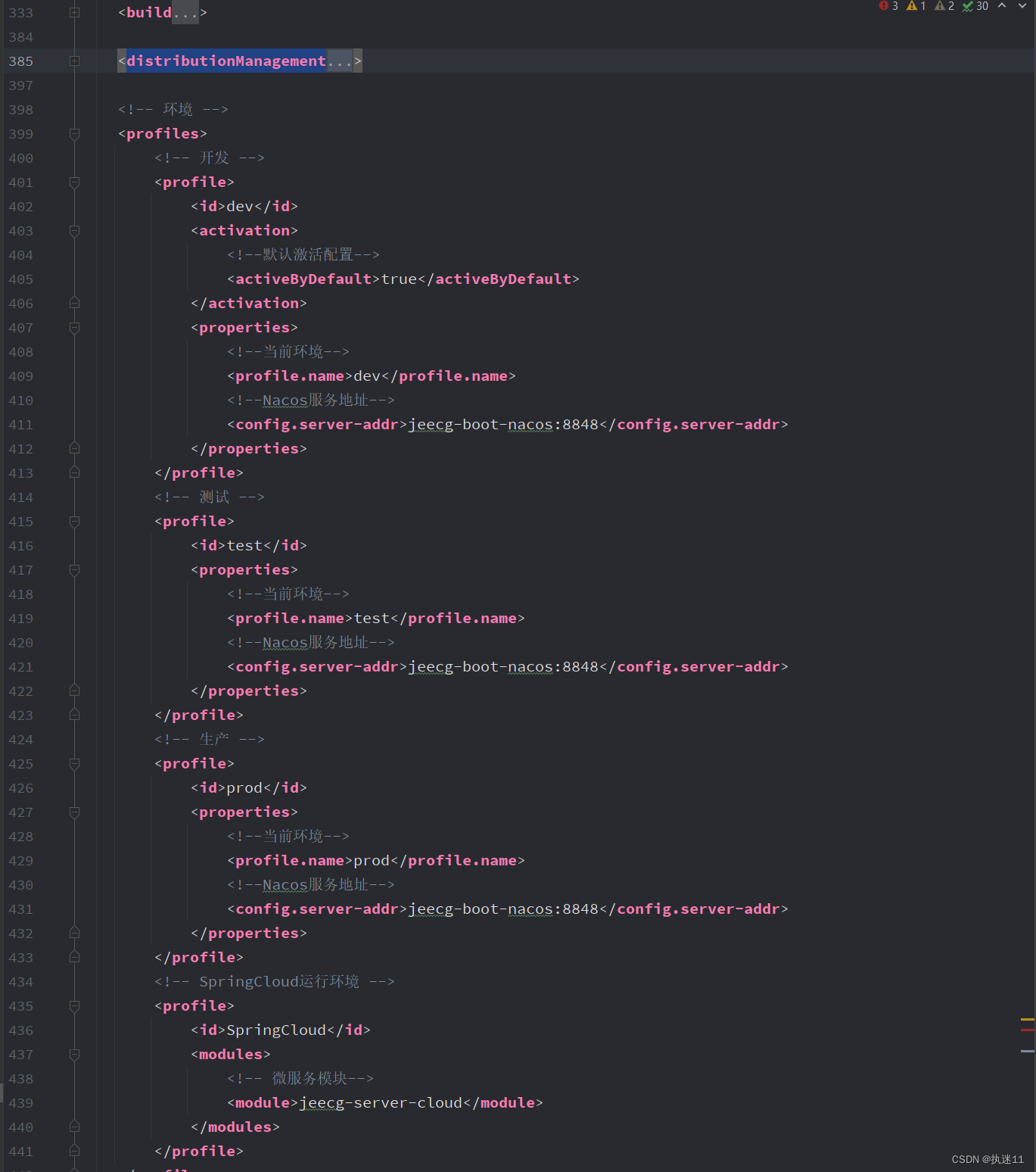Click the folded ellipsis in distributionManagement tag
This screenshot has width=1036, height=1172.
(340, 61)
